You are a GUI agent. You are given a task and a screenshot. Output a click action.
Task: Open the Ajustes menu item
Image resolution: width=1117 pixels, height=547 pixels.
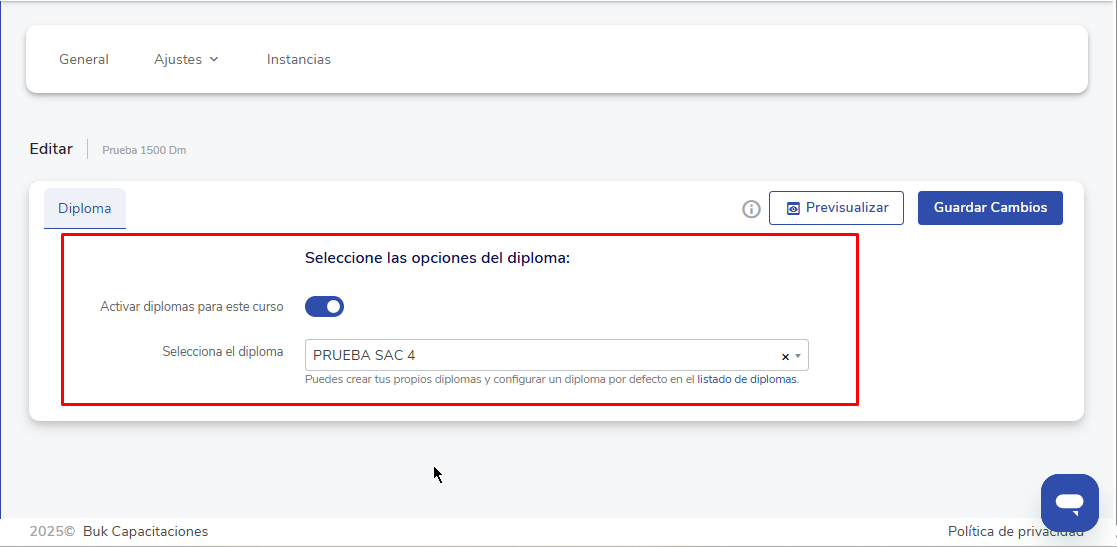point(178,60)
